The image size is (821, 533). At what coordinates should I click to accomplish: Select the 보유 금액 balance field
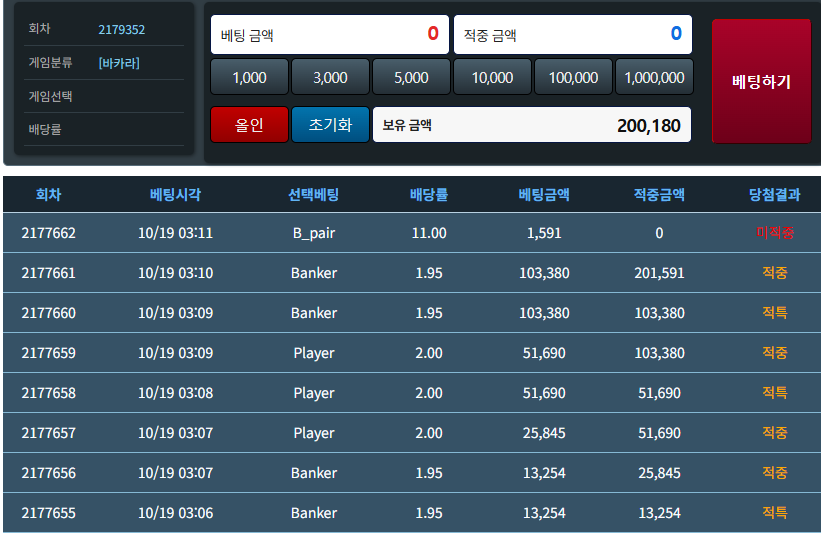click(531, 125)
